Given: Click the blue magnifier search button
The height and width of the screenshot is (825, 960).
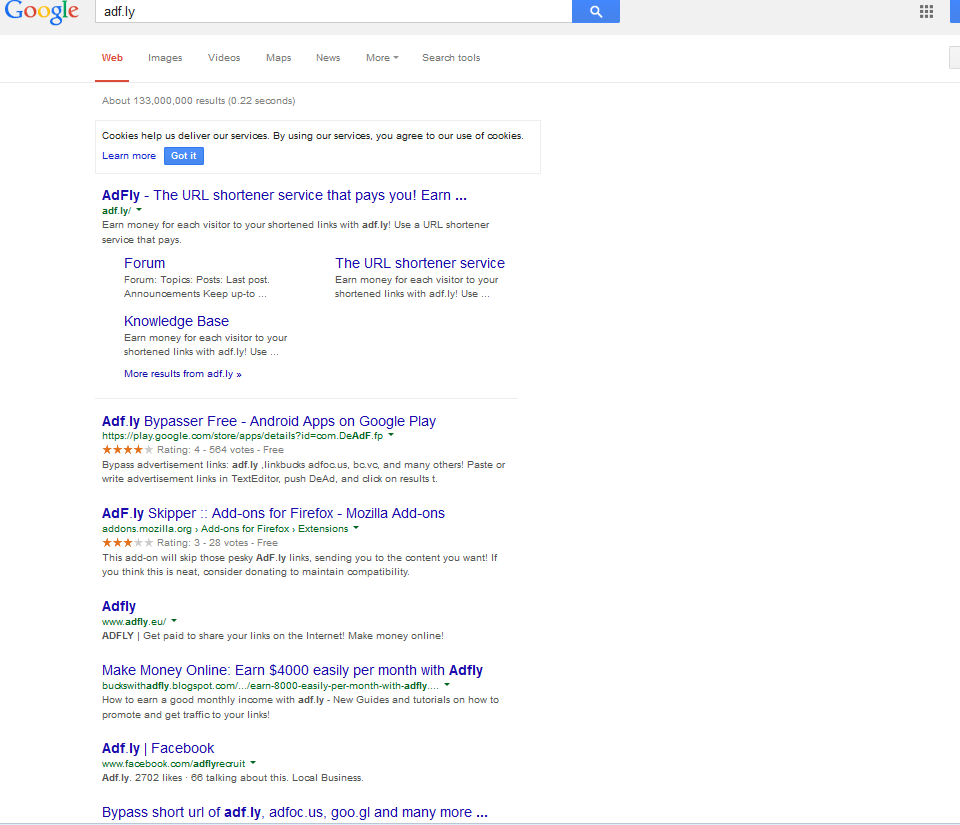Looking at the screenshot, I should [596, 11].
